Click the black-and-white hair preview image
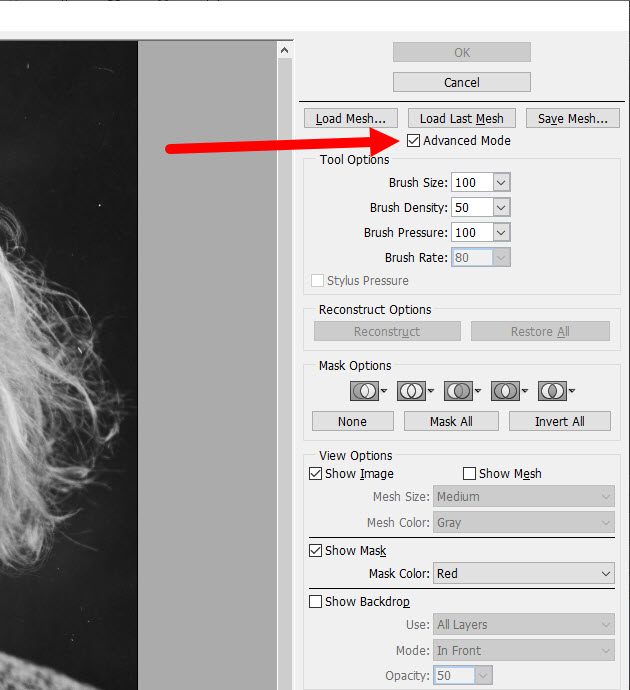This screenshot has width=630, height=690. [x=69, y=365]
